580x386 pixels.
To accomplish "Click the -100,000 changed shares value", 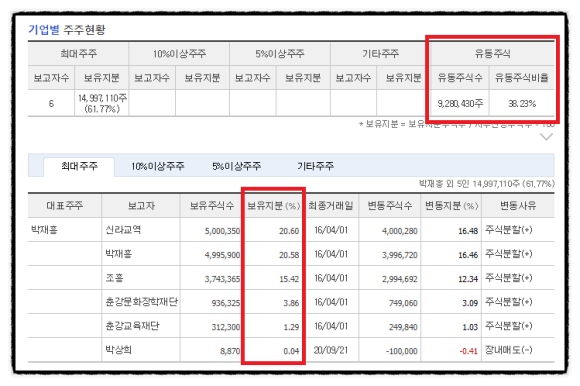I will tap(401, 351).
